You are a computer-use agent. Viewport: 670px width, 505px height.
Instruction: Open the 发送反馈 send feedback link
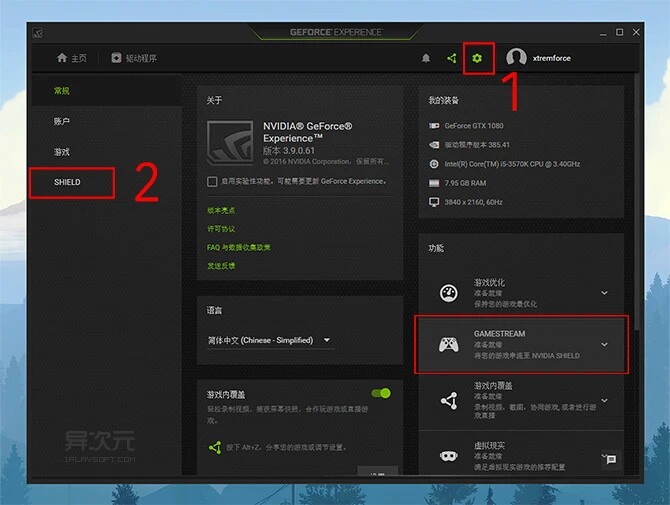221,266
